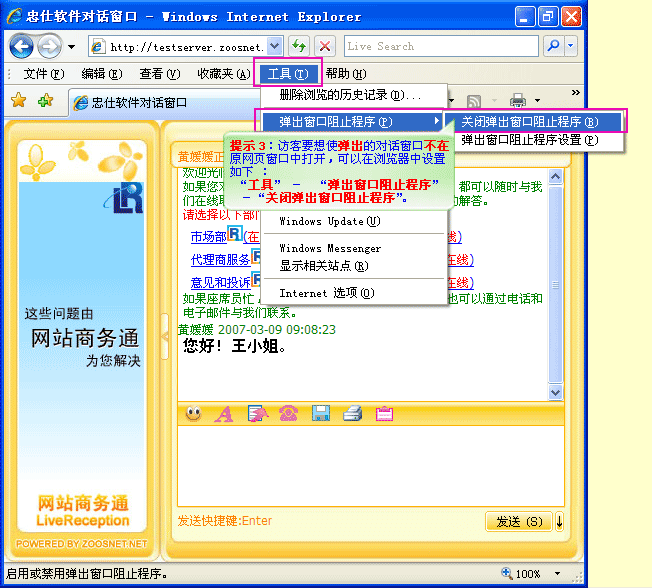This screenshot has width=652, height=588.
Task: Print the chat with the printer icon
Action: pos(352,413)
